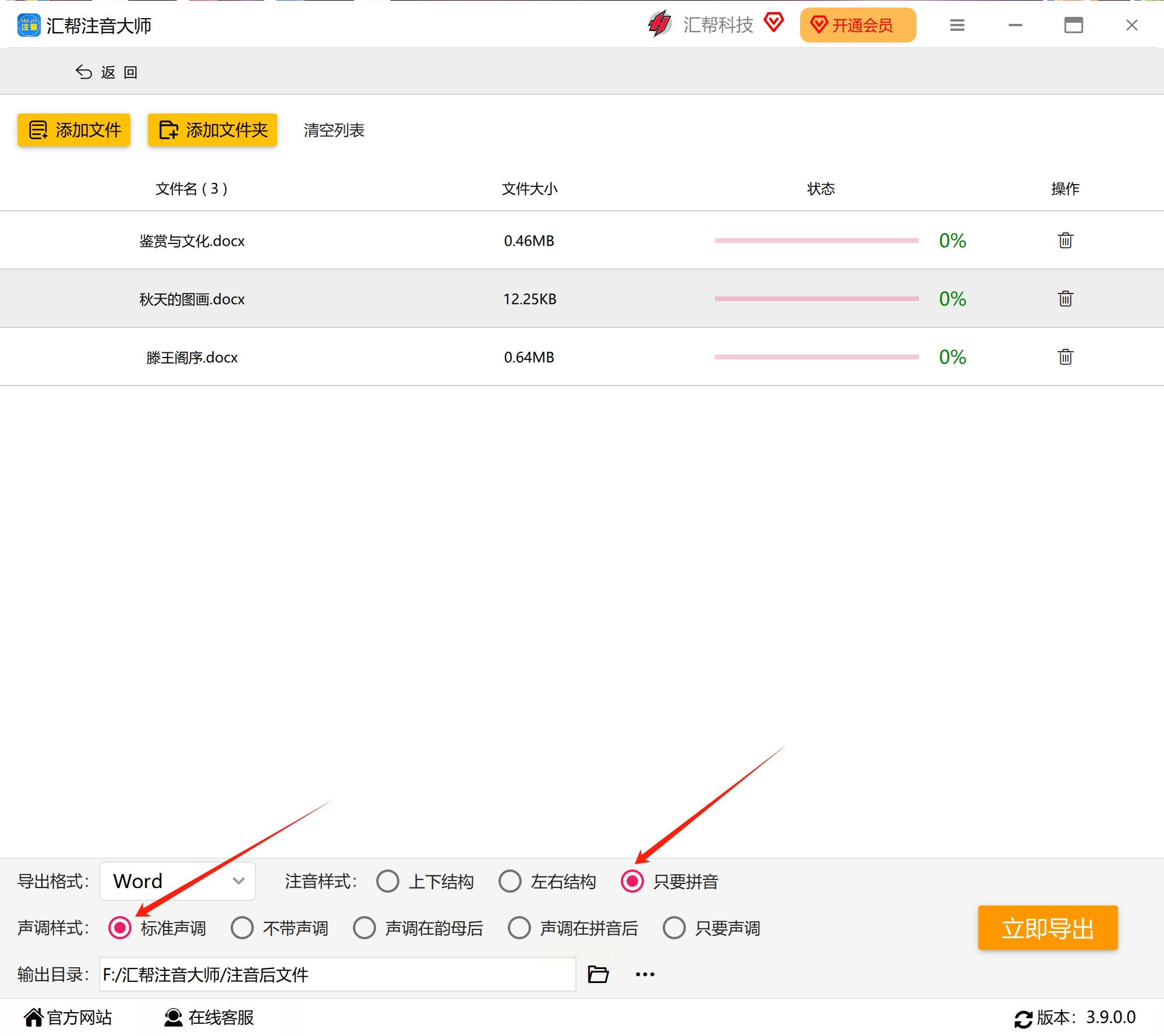Open 官方网站 home link
This screenshot has height=1036, width=1164.
(68, 1017)
